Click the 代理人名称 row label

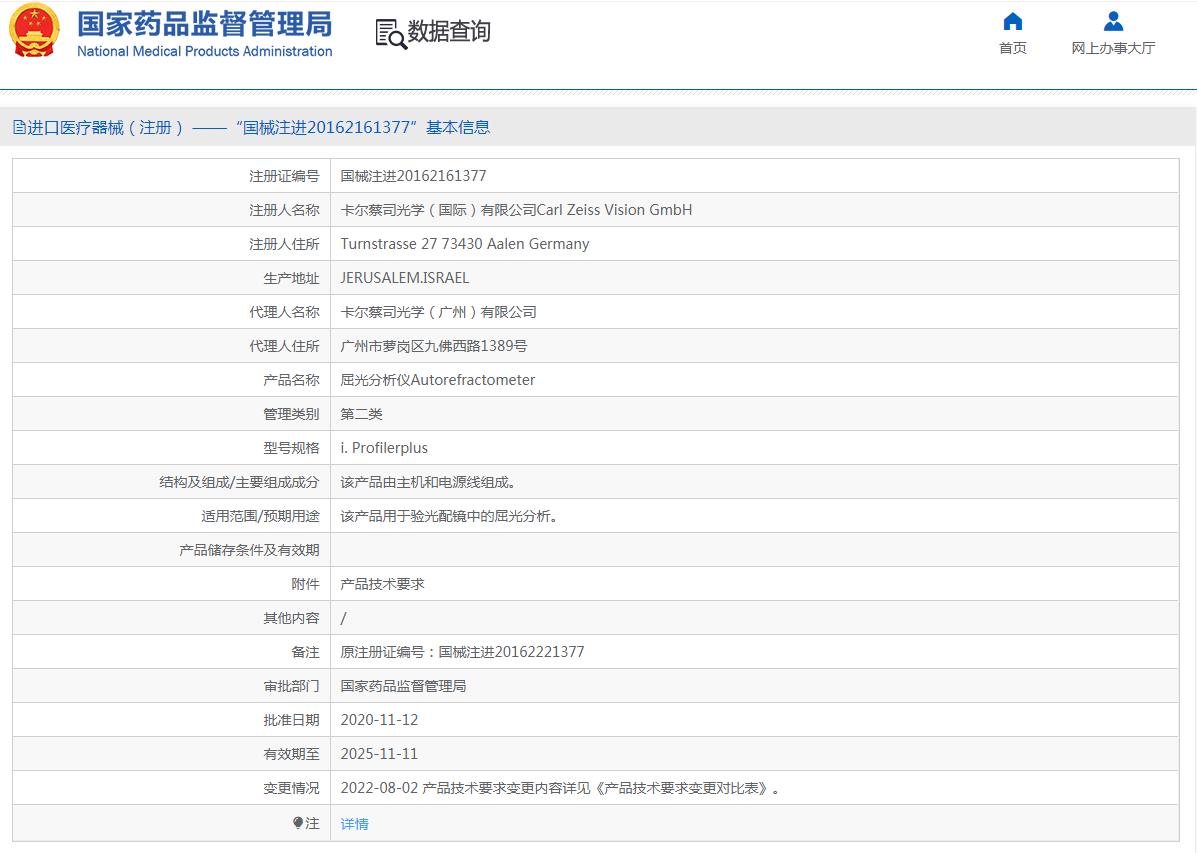point(284,312)
